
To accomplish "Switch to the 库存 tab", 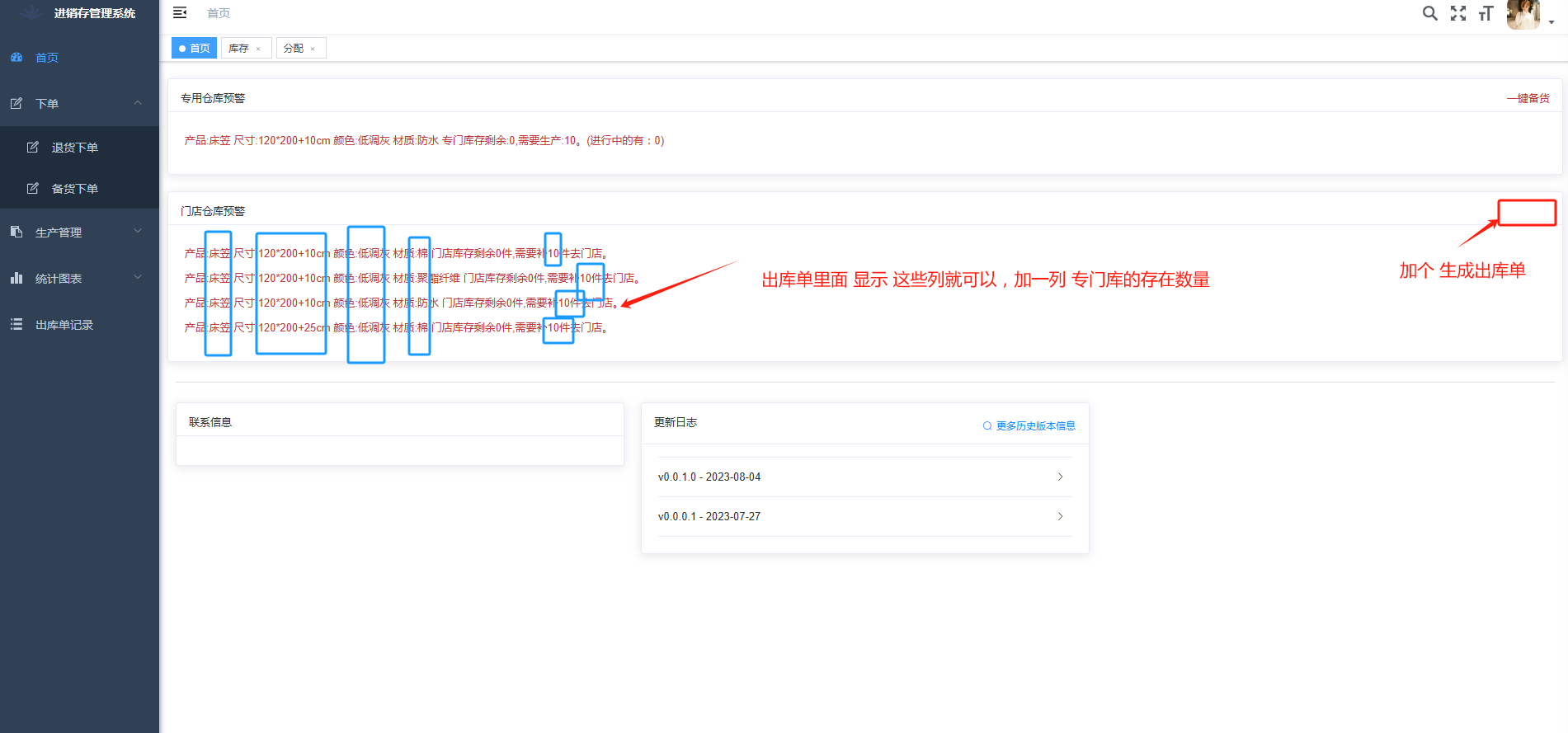I will click(x=238, y=49).
